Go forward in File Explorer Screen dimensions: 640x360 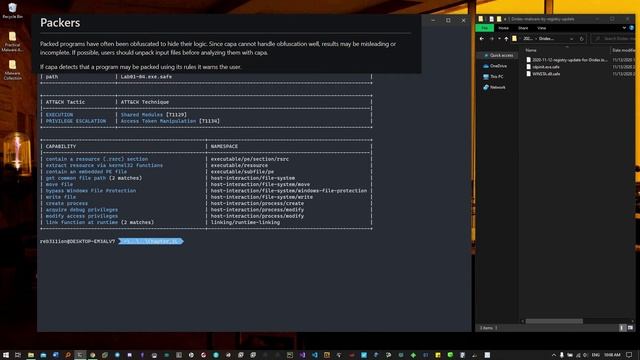click(492, 39)
